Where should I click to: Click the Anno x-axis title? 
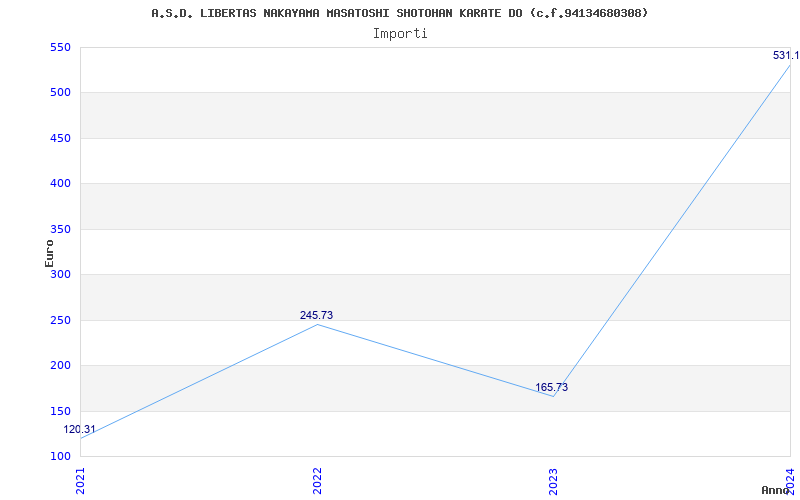[776, 490]
